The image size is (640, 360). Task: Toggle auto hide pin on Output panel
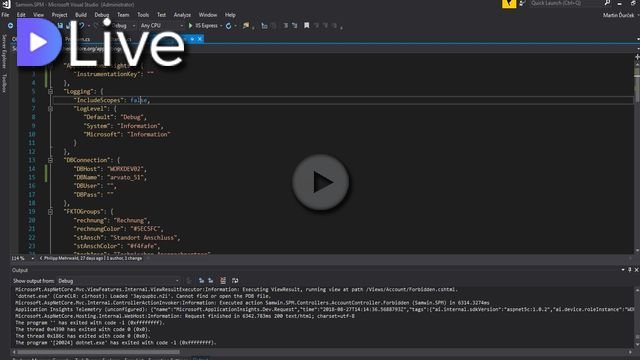629,270
